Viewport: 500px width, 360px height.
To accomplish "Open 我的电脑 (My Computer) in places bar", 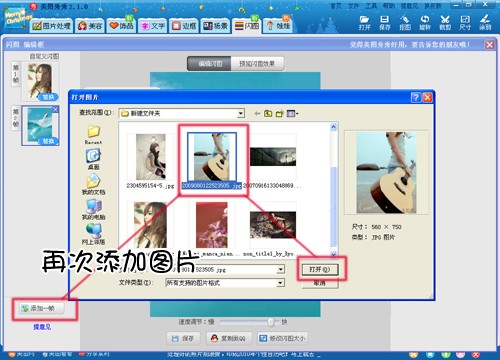I will [x=93, y=209].
